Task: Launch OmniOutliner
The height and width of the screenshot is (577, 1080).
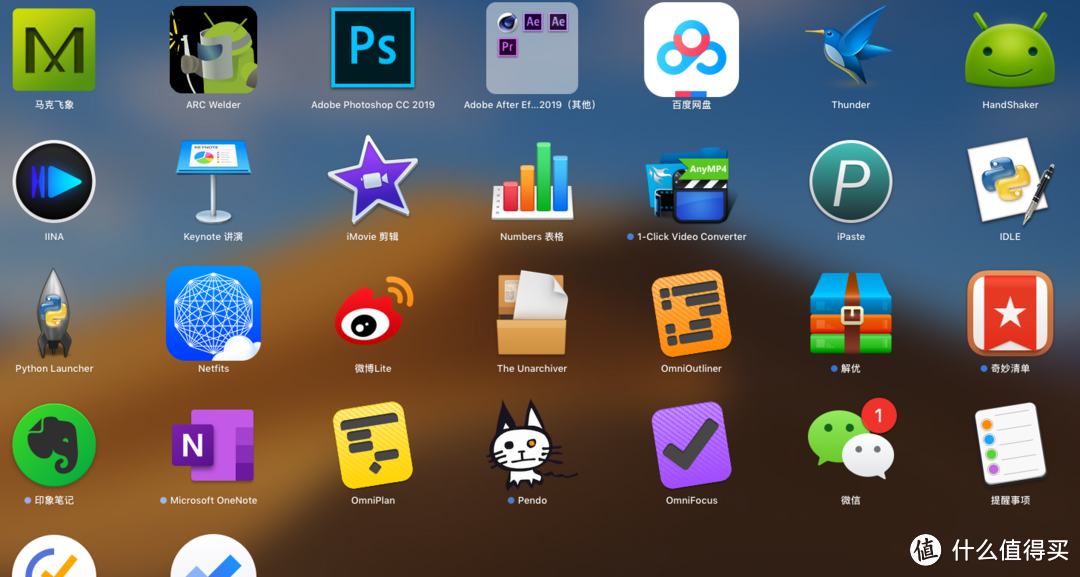Action: coord(692,313)
